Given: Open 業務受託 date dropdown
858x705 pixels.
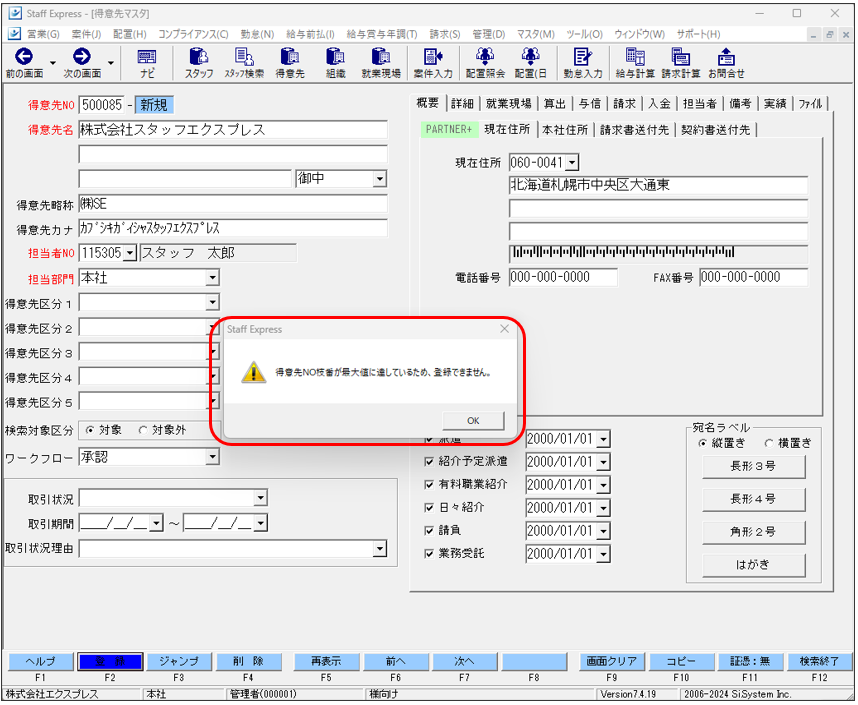Looking at the screenshot, I should (x=603, y=554).
